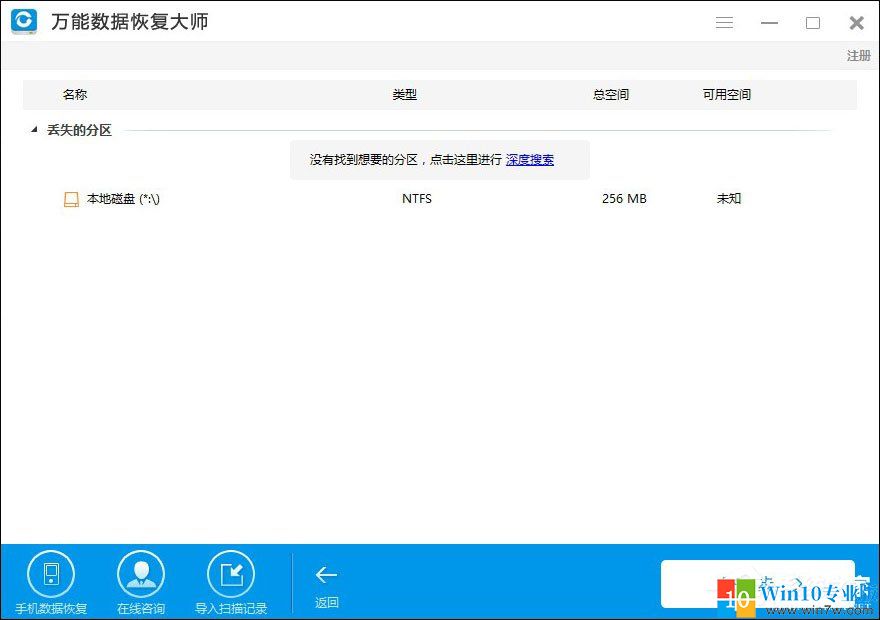880x620 pixels.
Task: Click the 深度搜索 deep search link
Action: point(531,159)
